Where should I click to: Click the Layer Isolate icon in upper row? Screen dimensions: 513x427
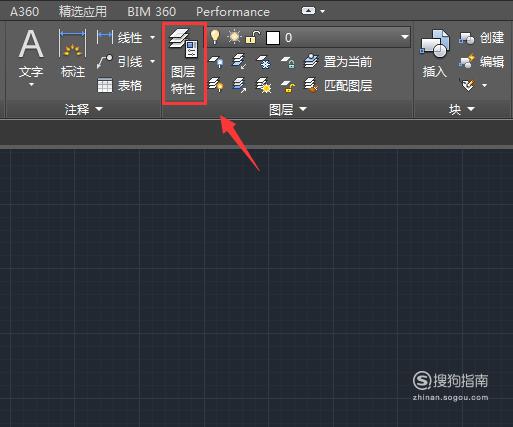239,62
